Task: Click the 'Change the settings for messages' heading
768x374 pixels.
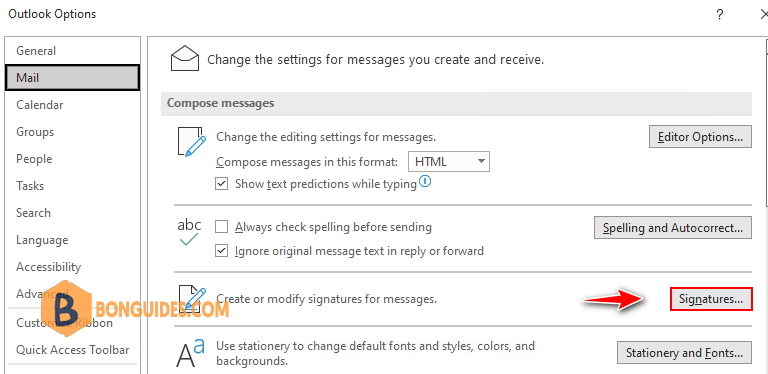Action: coord(376,60)
